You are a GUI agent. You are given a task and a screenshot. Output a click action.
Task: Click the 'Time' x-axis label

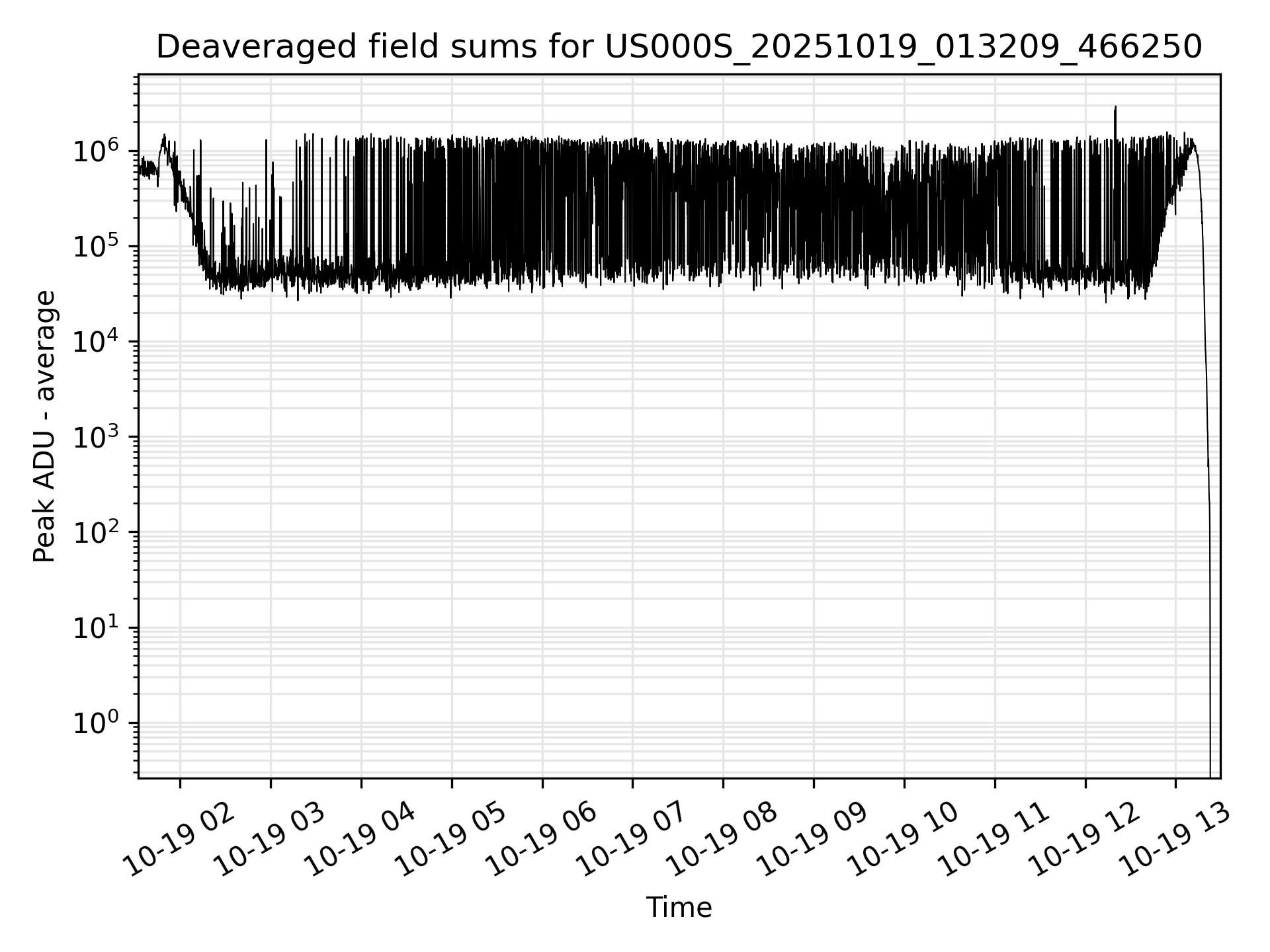679,908
